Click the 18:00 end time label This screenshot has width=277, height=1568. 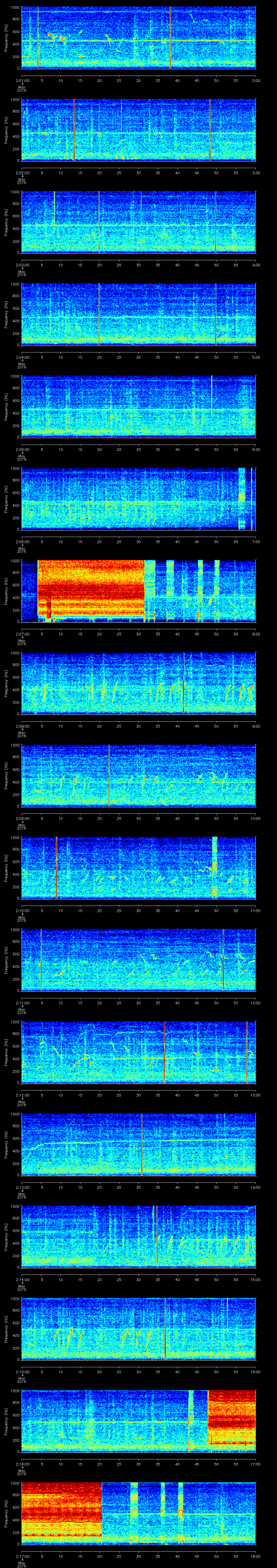(x=255, y=1556)
